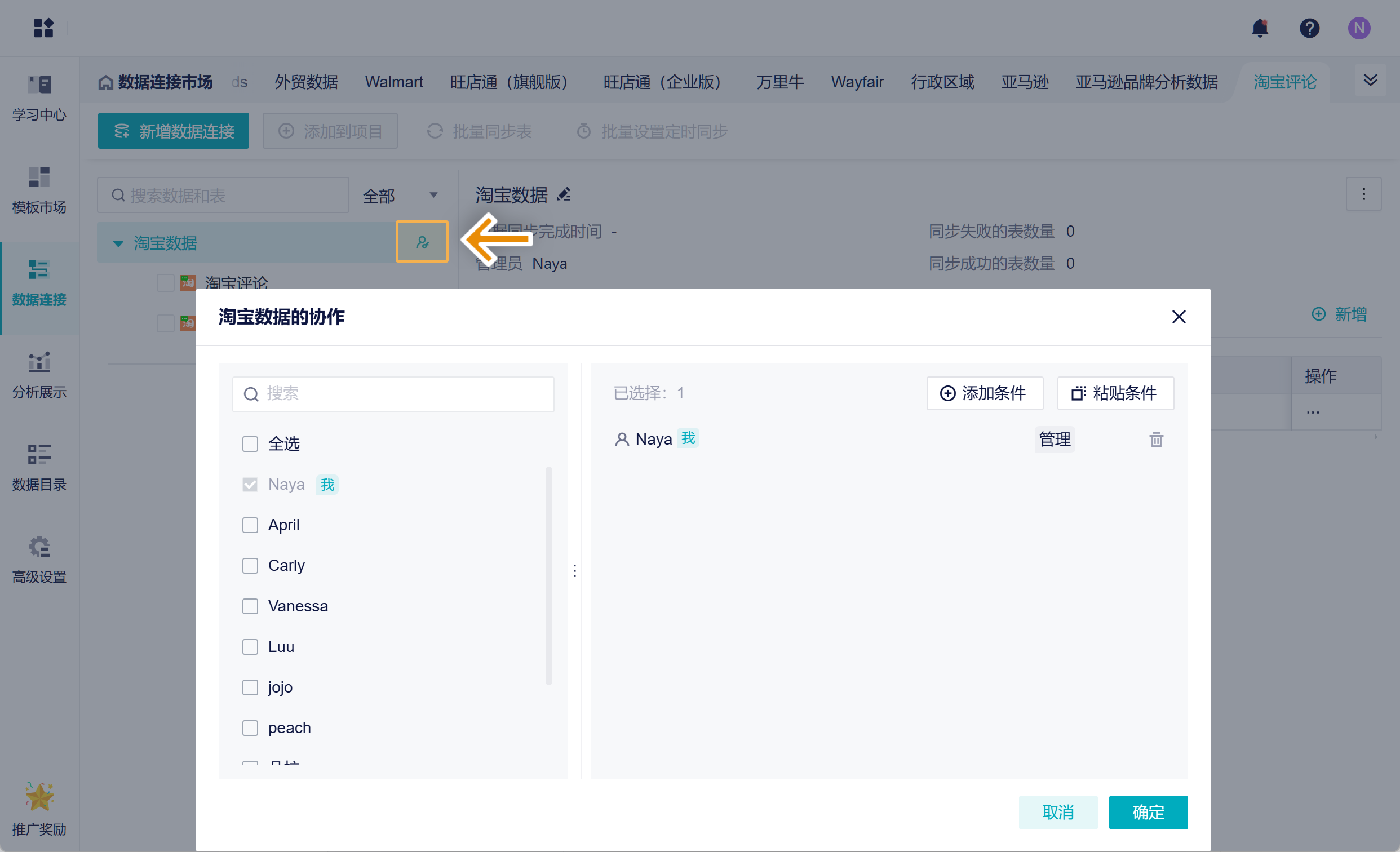This screenshot has height=852, width=1400.
Task: Switch to the 亚马逊 tab
Action: (1025, 82)
